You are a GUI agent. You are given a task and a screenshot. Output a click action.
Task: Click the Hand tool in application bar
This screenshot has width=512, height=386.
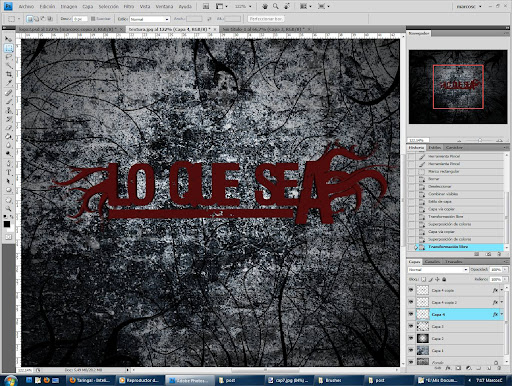click(265, 6)
